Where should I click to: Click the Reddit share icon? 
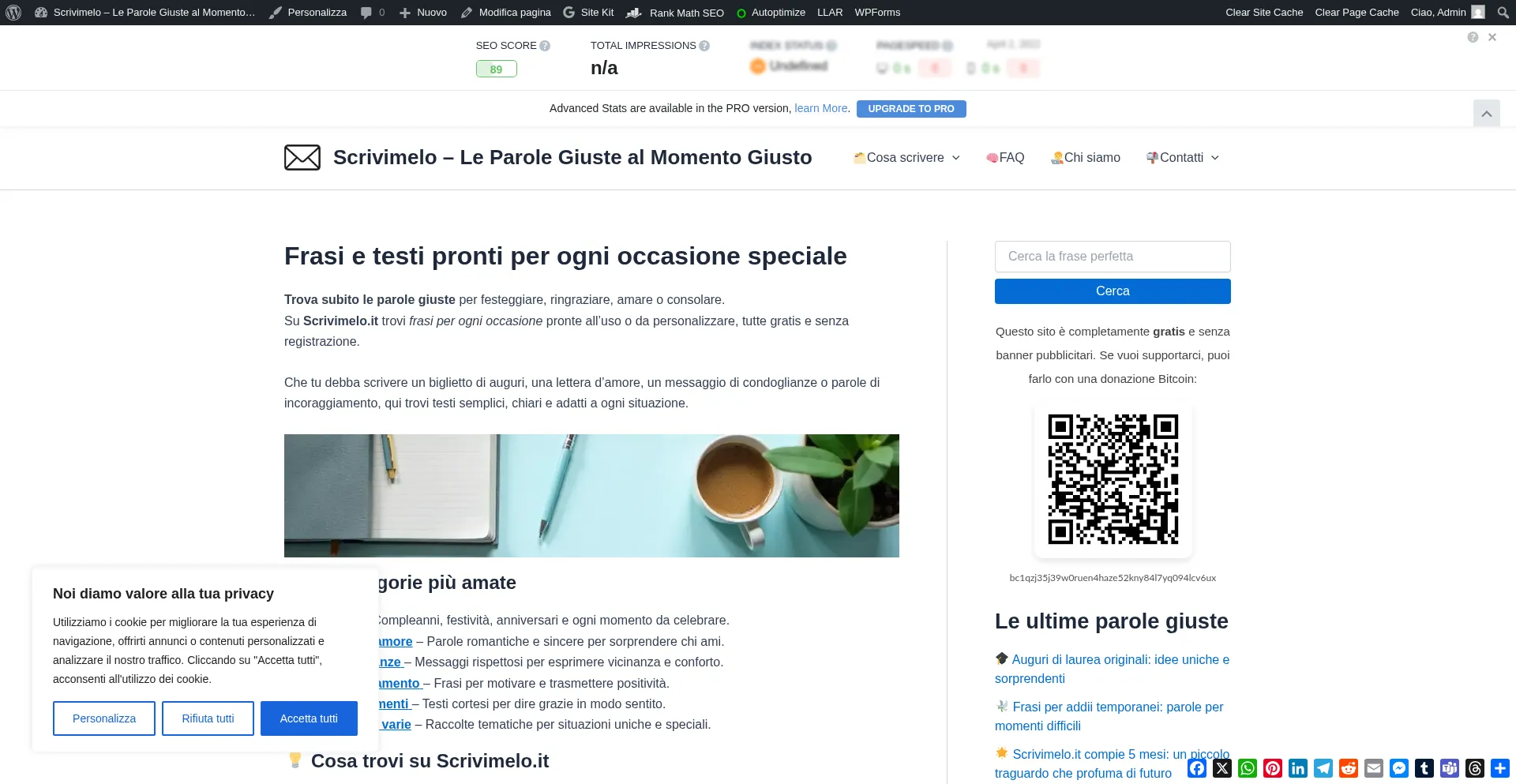1349,768
